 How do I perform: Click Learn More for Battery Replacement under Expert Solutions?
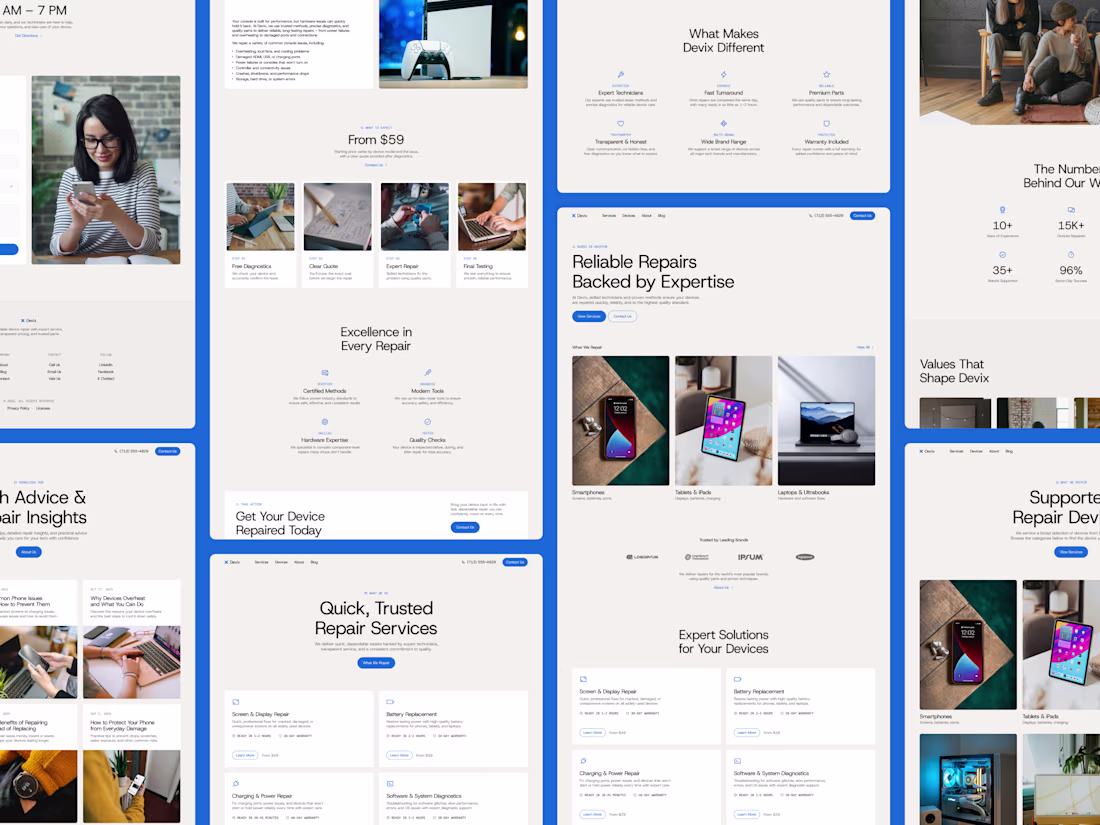point(746,732)
